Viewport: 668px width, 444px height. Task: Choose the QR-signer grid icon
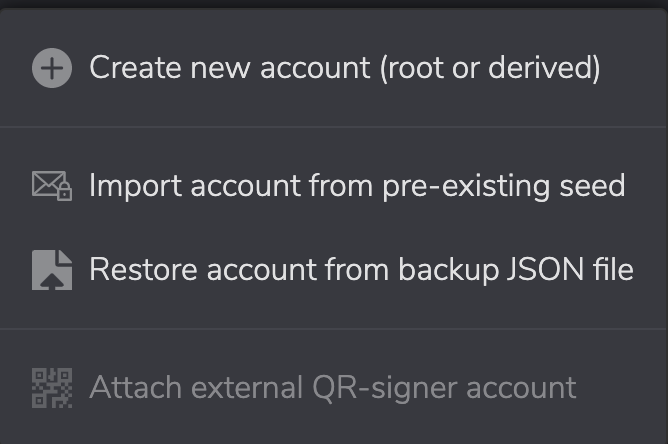tap(52, 388)
